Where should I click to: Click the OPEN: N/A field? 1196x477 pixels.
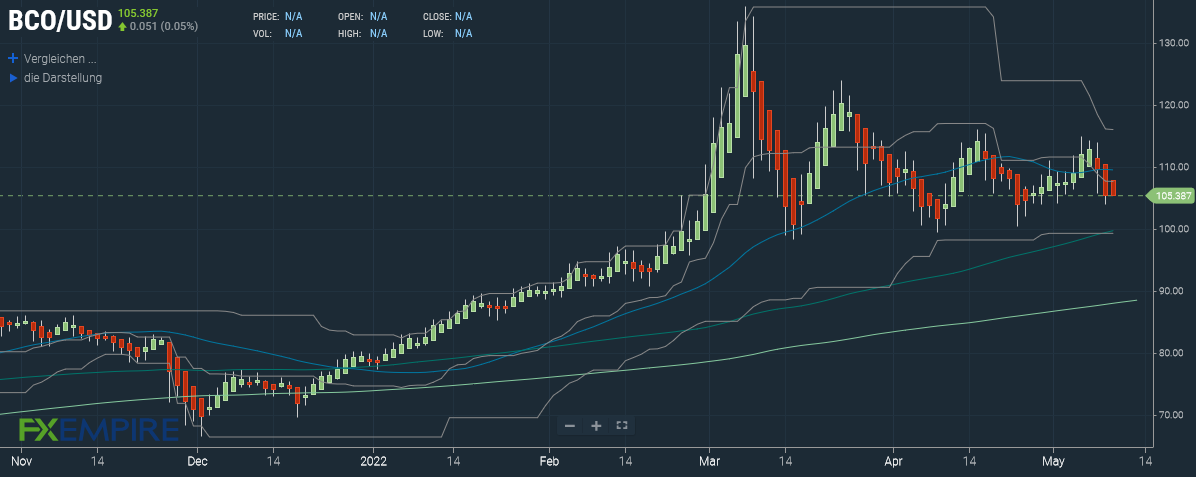point(362,16)
